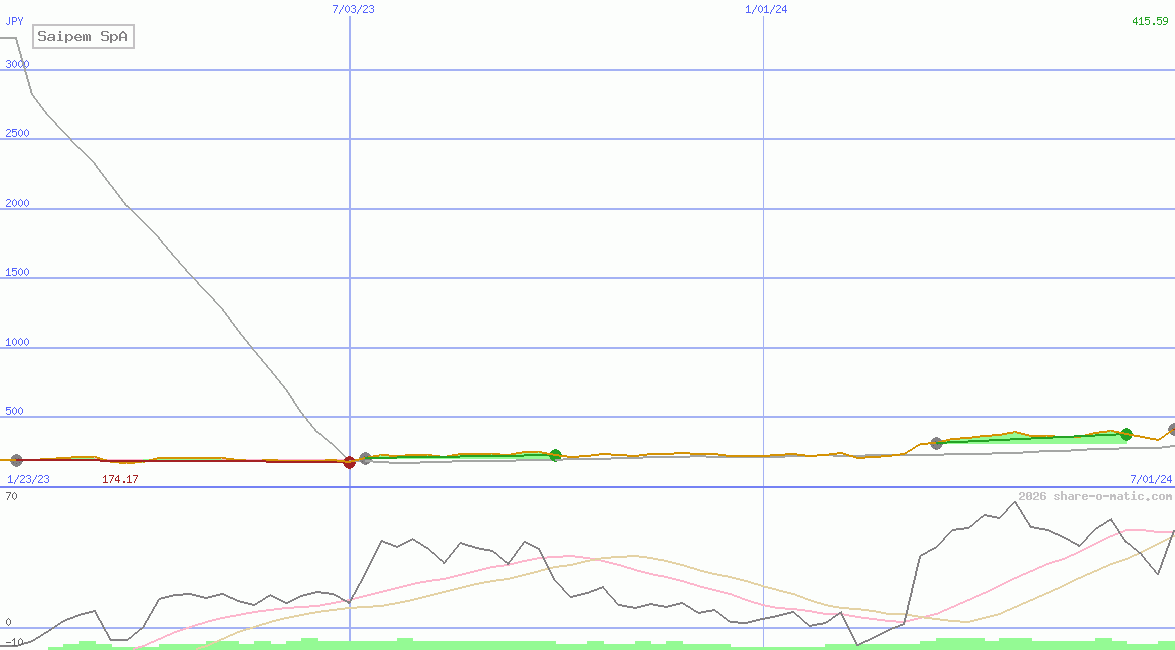Click the 174.17 low price label
Image resolution: width=1175 pixels, height=650 pixels.
pyautogui.click(x=120, y=479)
